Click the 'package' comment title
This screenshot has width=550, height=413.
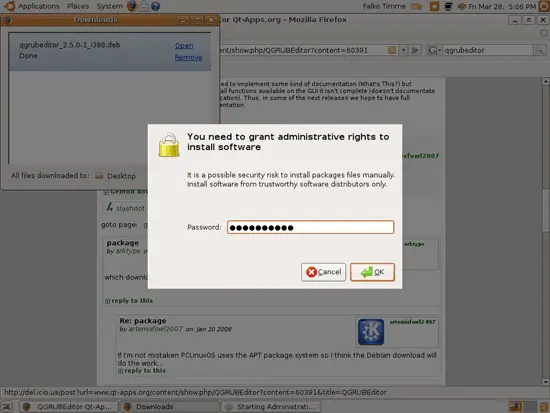coord(123,243)
